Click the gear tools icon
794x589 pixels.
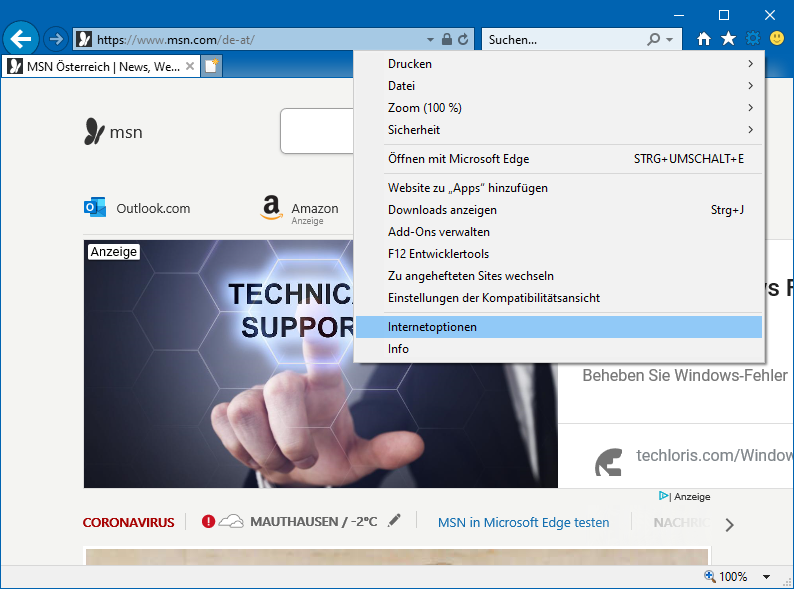click(x=753, y=38)
